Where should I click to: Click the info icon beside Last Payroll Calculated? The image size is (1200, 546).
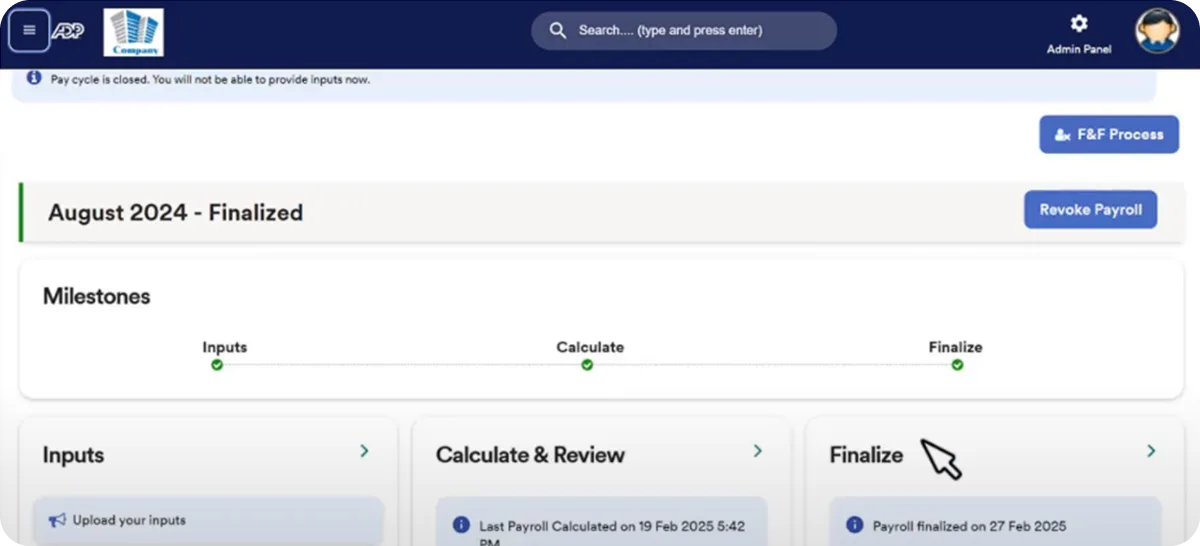pos(461,524)
